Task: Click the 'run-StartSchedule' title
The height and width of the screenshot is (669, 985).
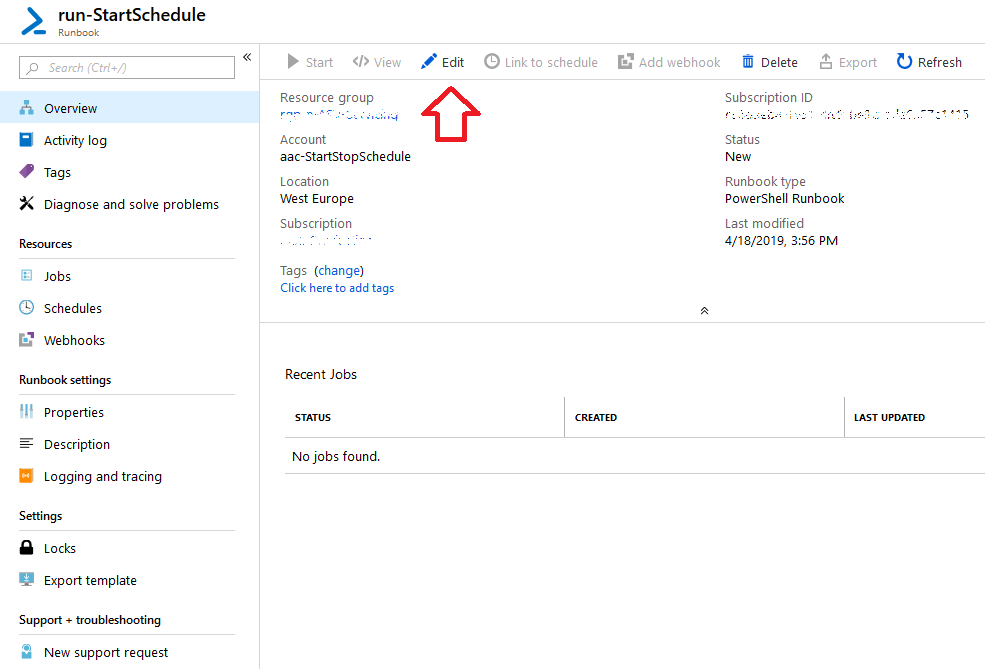Action: coord(132,14)
